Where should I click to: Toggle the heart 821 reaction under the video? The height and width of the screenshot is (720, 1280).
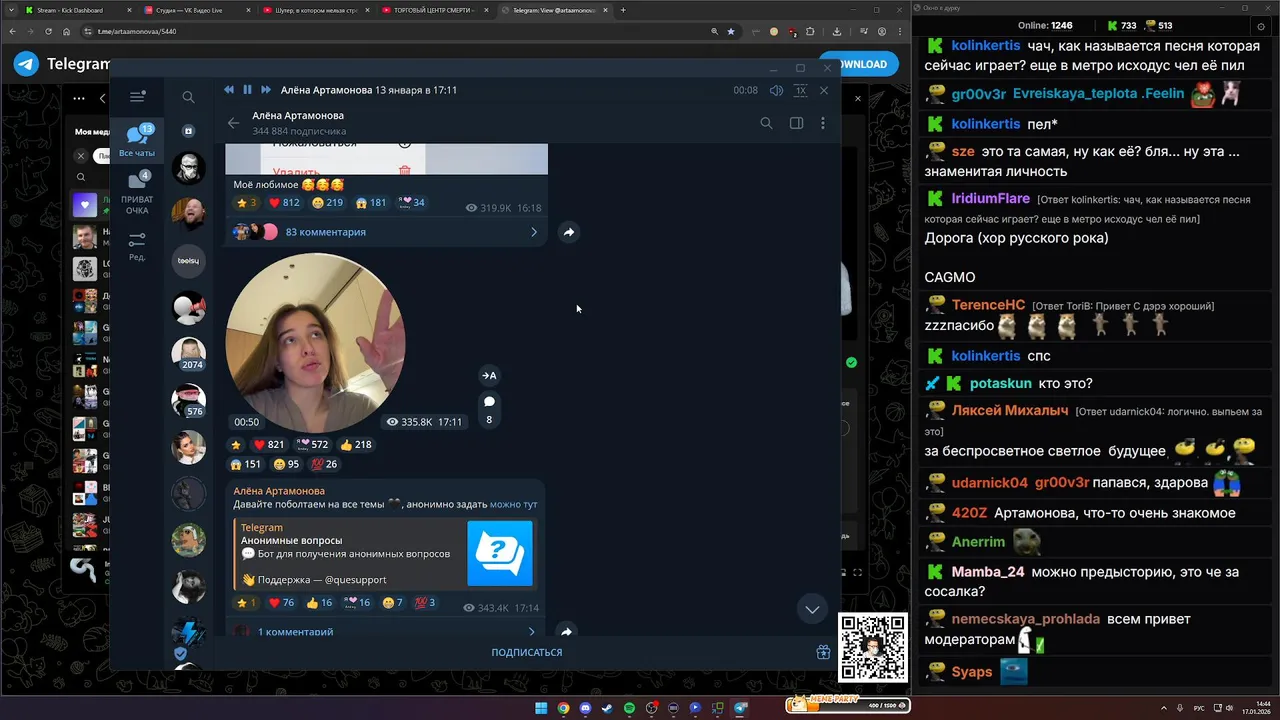click(x=268, y=445)
